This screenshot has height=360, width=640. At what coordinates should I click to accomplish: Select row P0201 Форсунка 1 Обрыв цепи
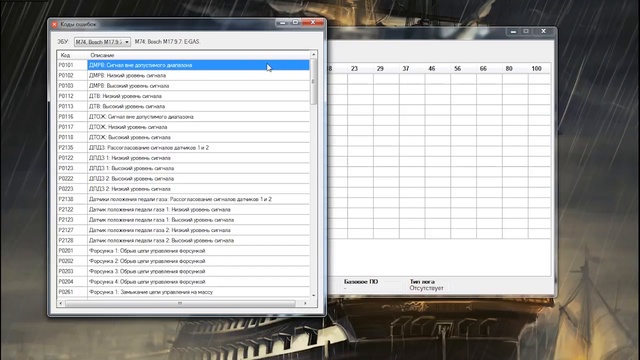[x=183, y=251]
